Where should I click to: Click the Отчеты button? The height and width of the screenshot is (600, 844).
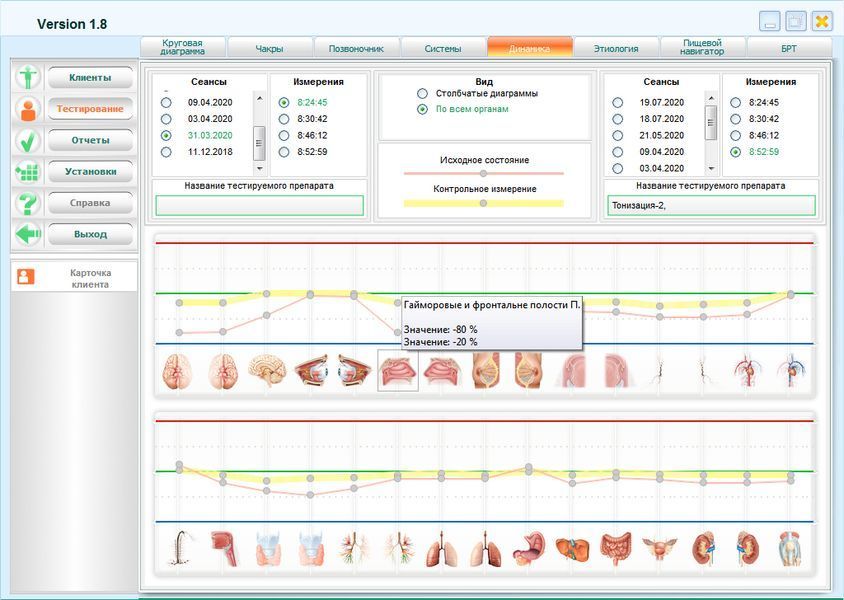[90, 140]
